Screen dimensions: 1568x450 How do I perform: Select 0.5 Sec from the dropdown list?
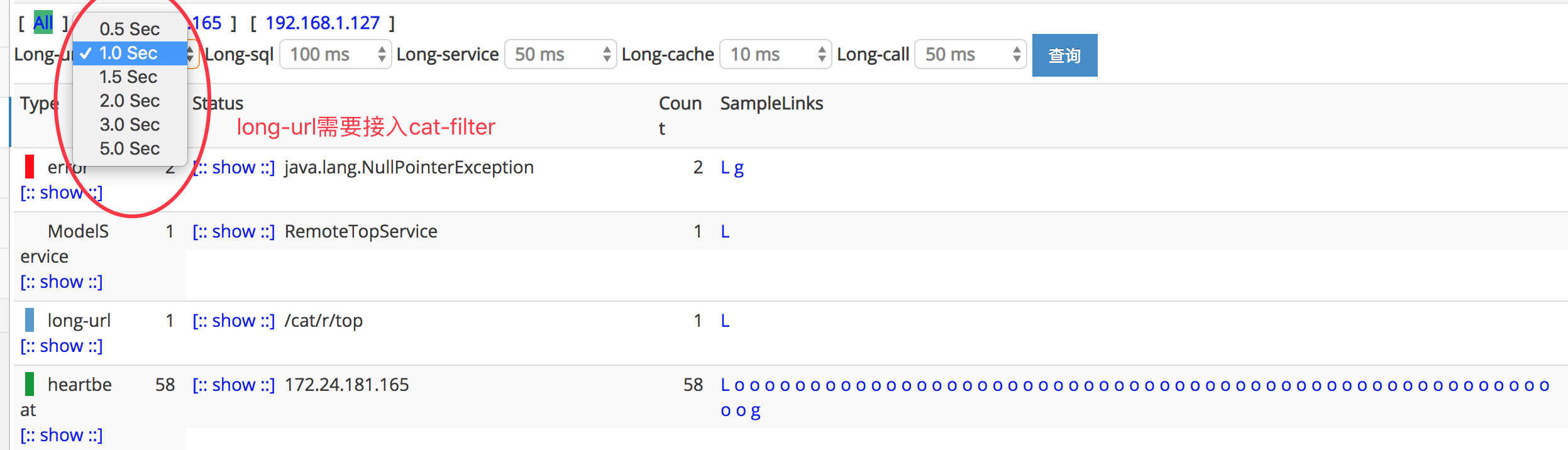[130, 29]
